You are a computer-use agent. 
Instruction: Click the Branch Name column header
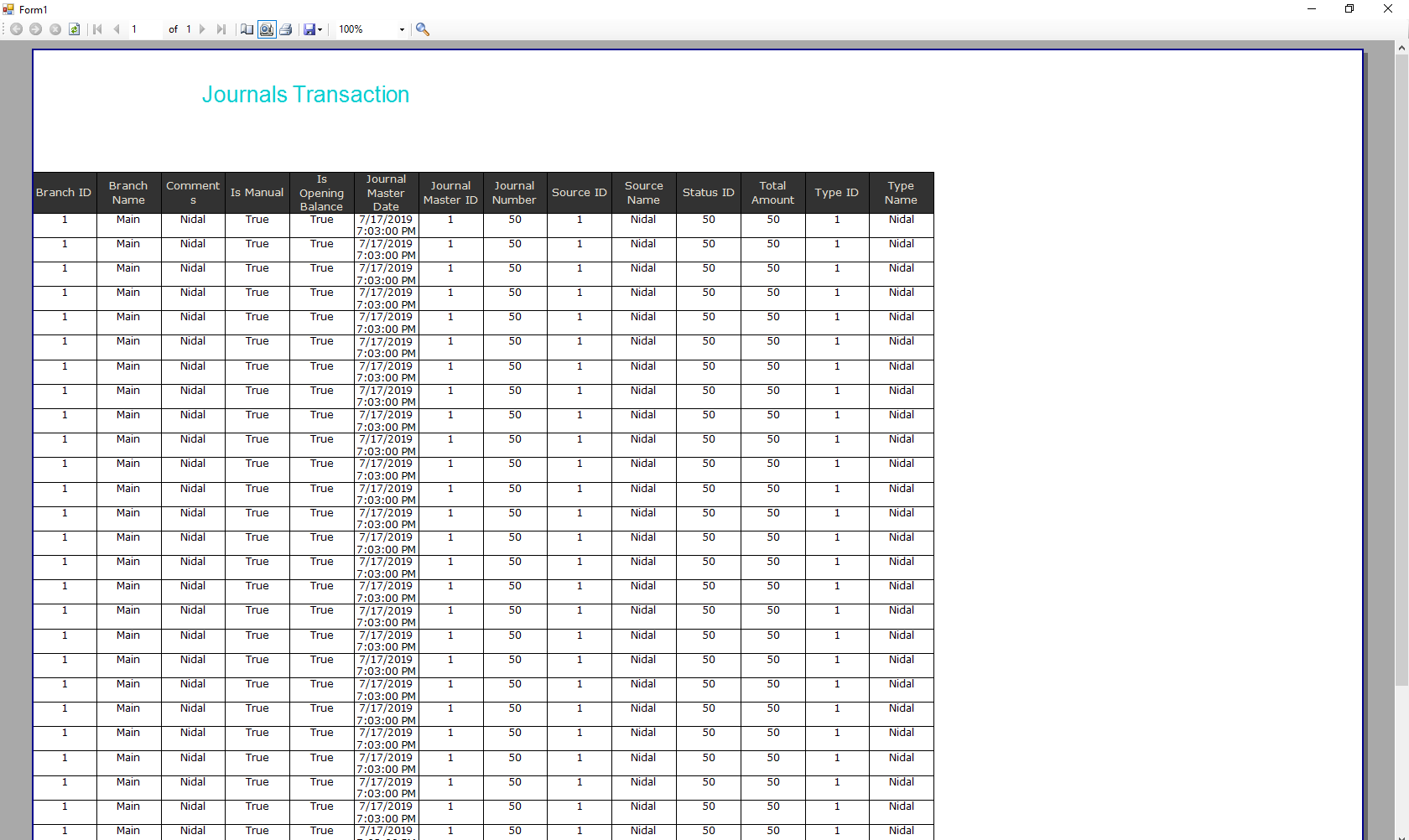coord(128,193)
